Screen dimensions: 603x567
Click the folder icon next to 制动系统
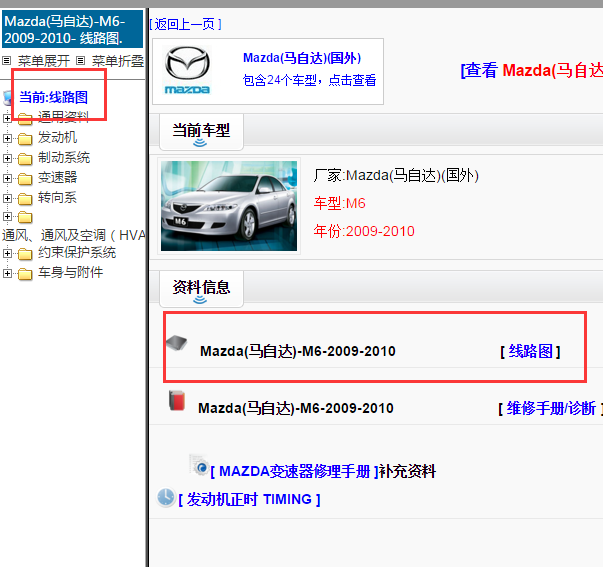[25, 158]
